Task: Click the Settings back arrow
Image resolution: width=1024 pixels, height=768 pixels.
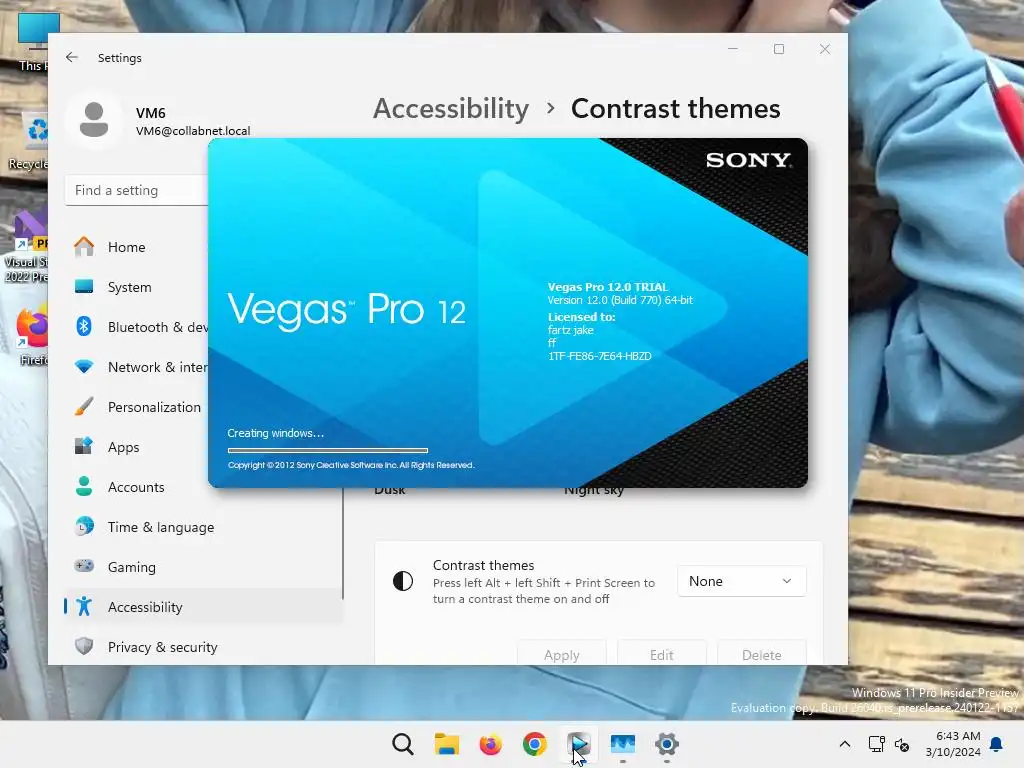Action: (x=72, y=57)
